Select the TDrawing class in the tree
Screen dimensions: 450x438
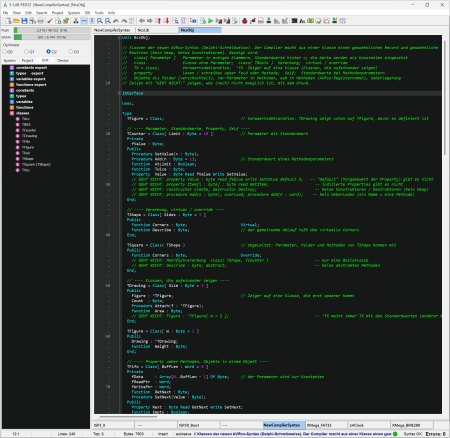click(x=29, y=136)
